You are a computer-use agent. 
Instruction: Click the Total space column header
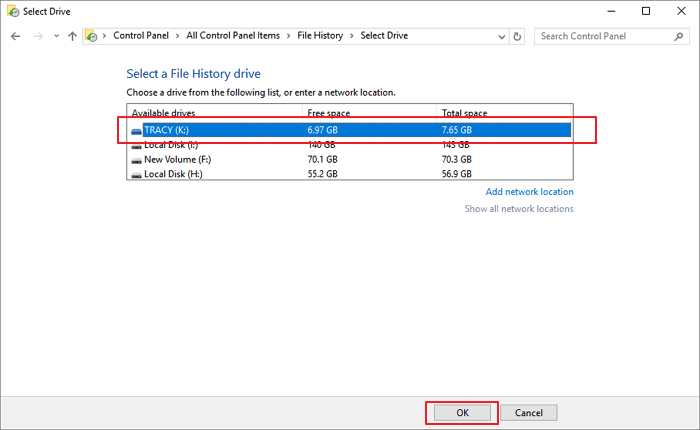tap(464, 113)
